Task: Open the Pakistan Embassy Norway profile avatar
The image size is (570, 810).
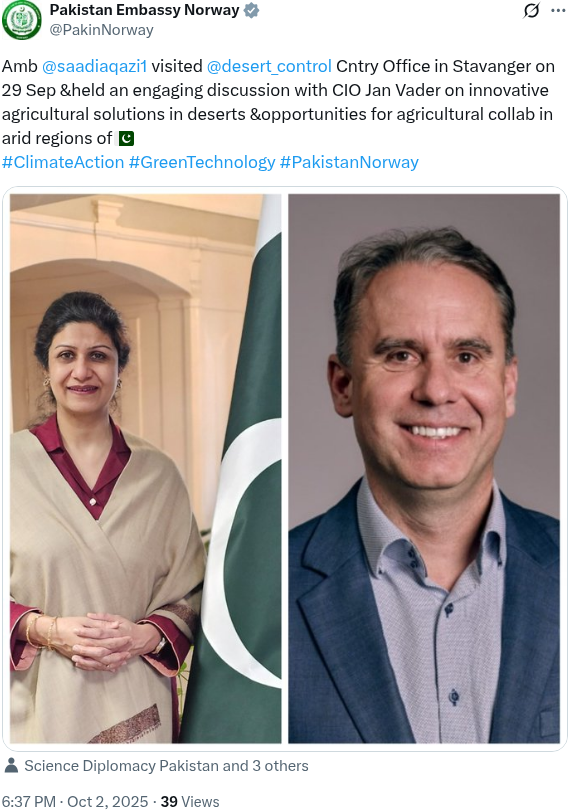Action: (22, 20)
